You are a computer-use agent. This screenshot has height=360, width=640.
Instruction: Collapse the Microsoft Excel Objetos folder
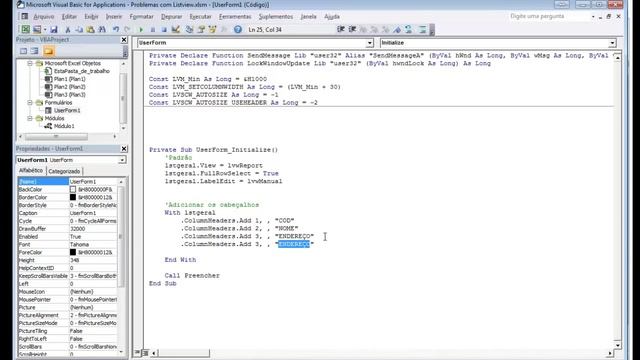(x=30, y=63)
